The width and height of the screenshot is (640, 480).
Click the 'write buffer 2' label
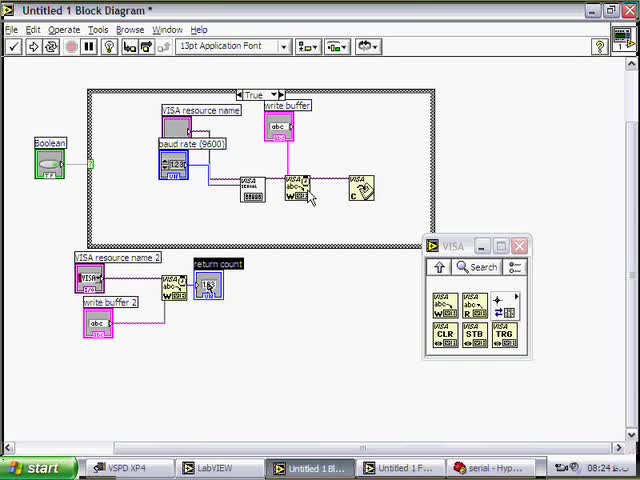[x=111, y=302]
